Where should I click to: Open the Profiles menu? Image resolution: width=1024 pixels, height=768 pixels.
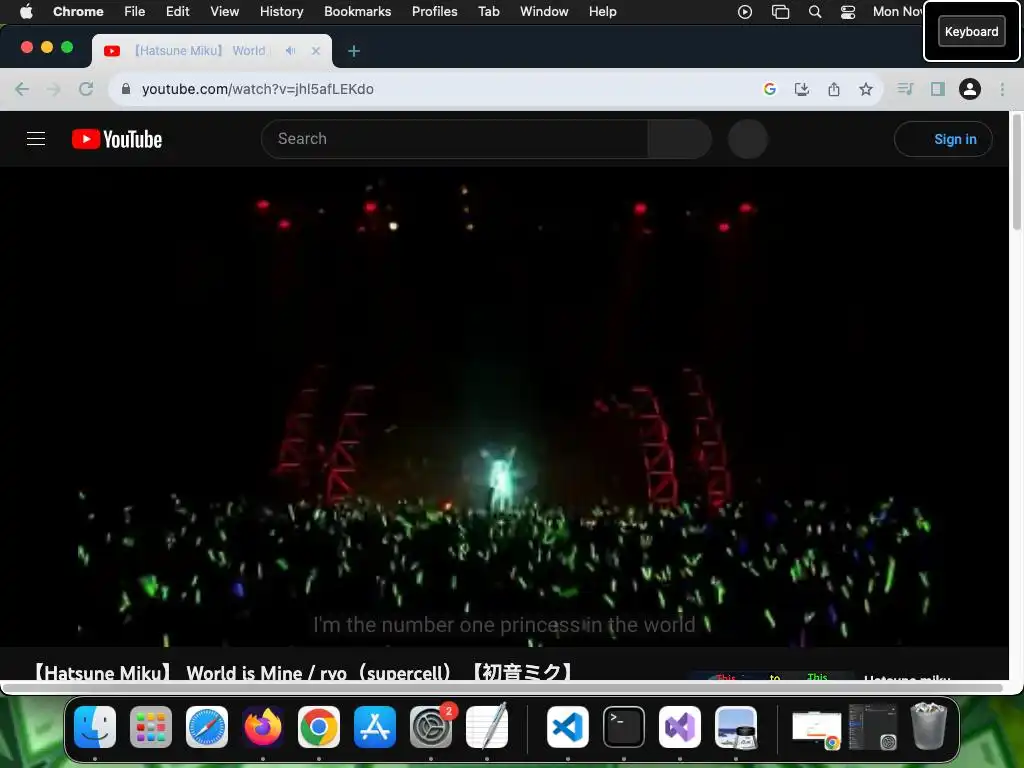coord(434,11)
